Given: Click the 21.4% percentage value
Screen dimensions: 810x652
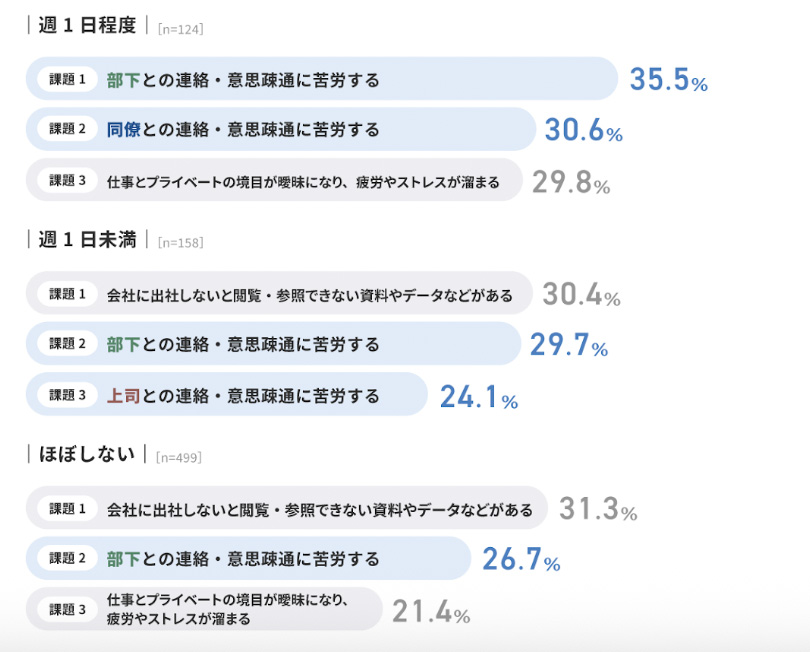Looking at the screenshot, I should tap(430, 612).
